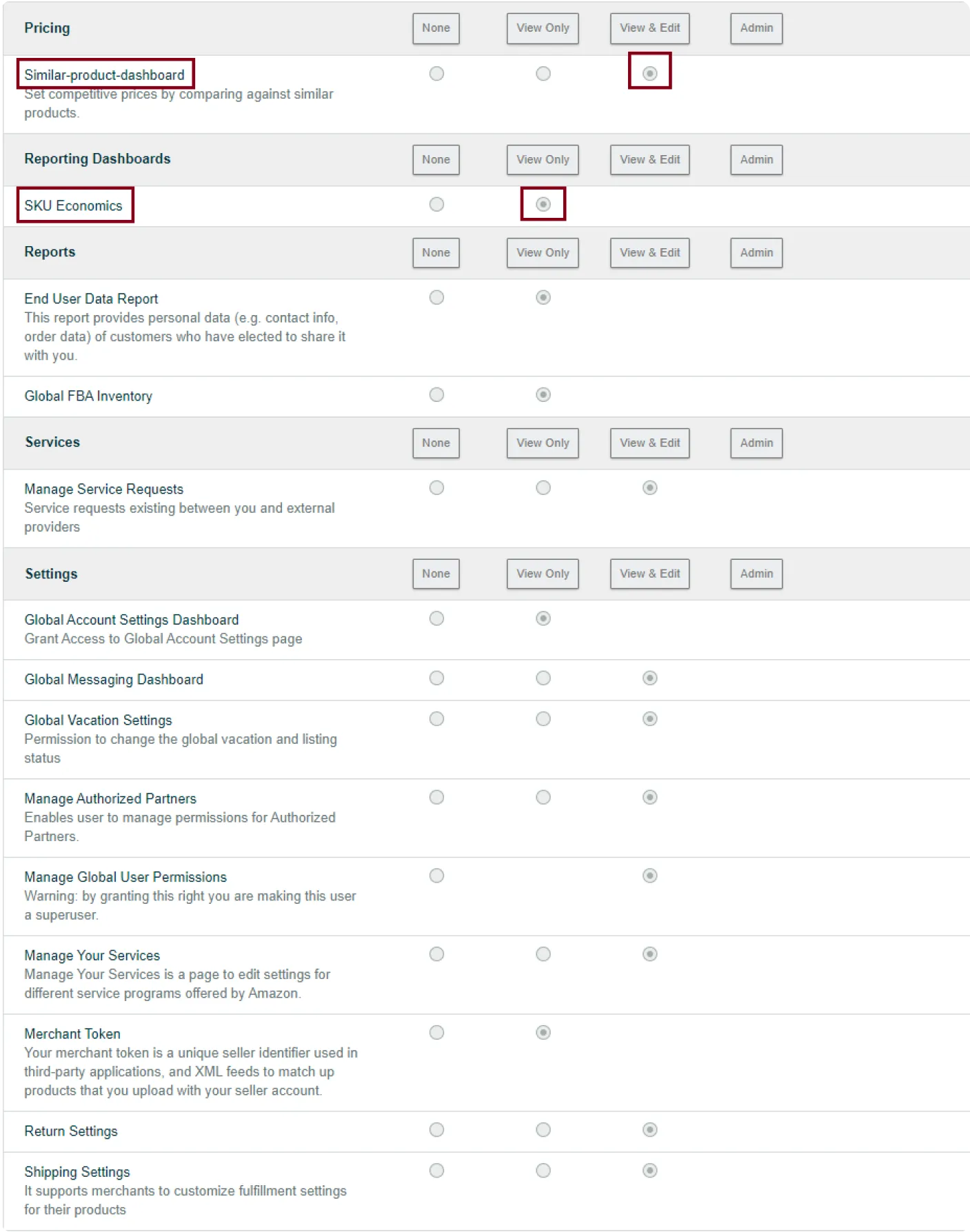Select None for SKU Economics
970x1232 pixels.
436,204
